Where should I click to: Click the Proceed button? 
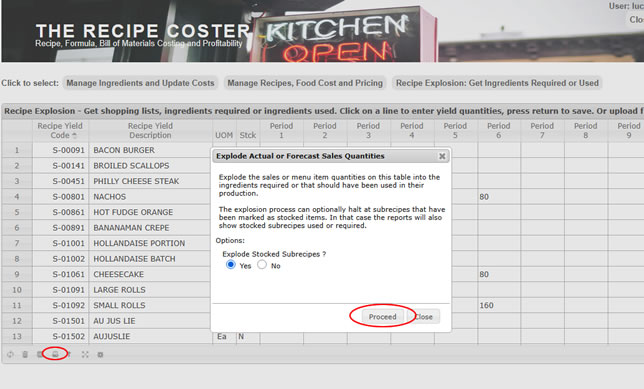point(382,317)
